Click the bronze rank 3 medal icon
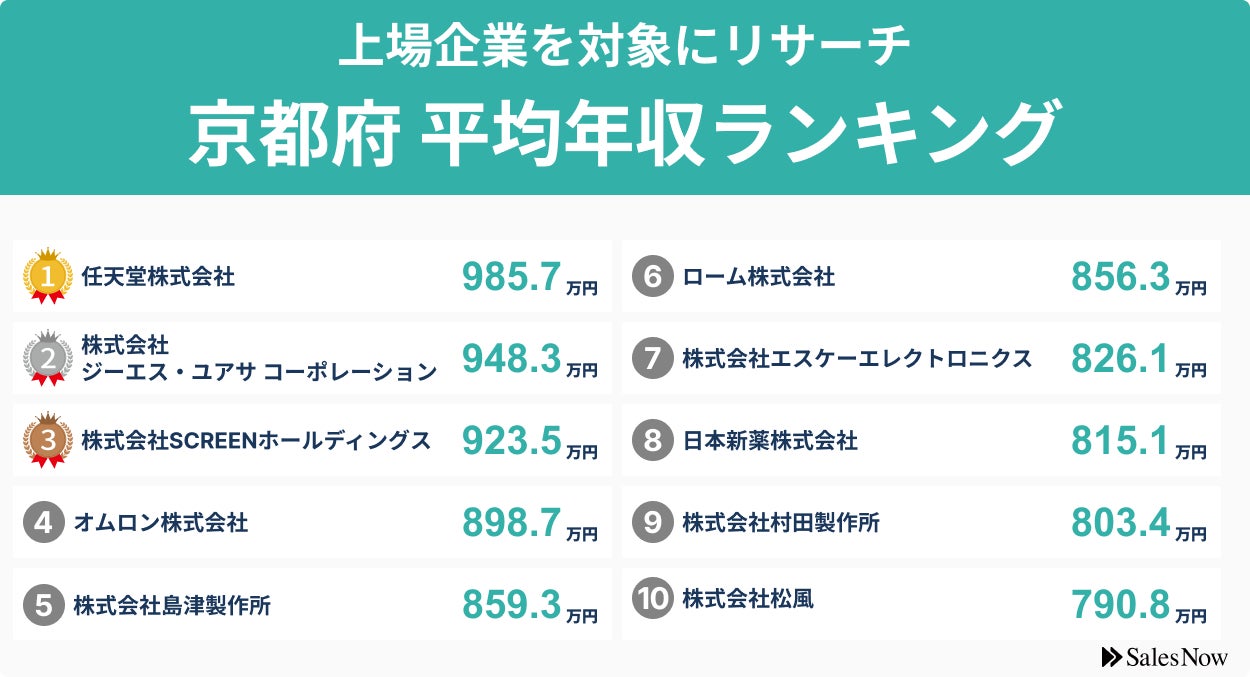The image size is (1250, 677). (48, 439)
